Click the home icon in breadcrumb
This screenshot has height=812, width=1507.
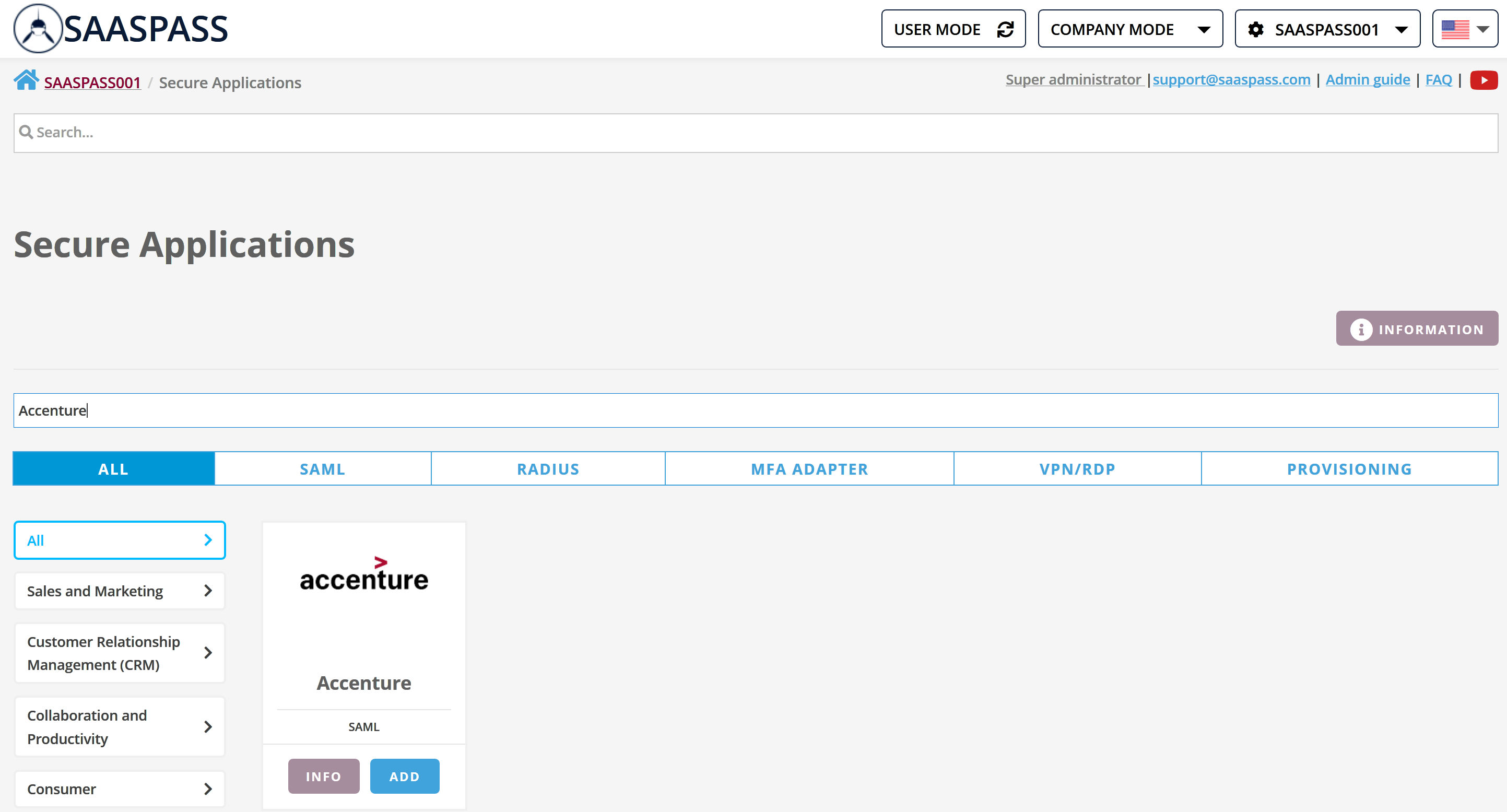(26, 80)
